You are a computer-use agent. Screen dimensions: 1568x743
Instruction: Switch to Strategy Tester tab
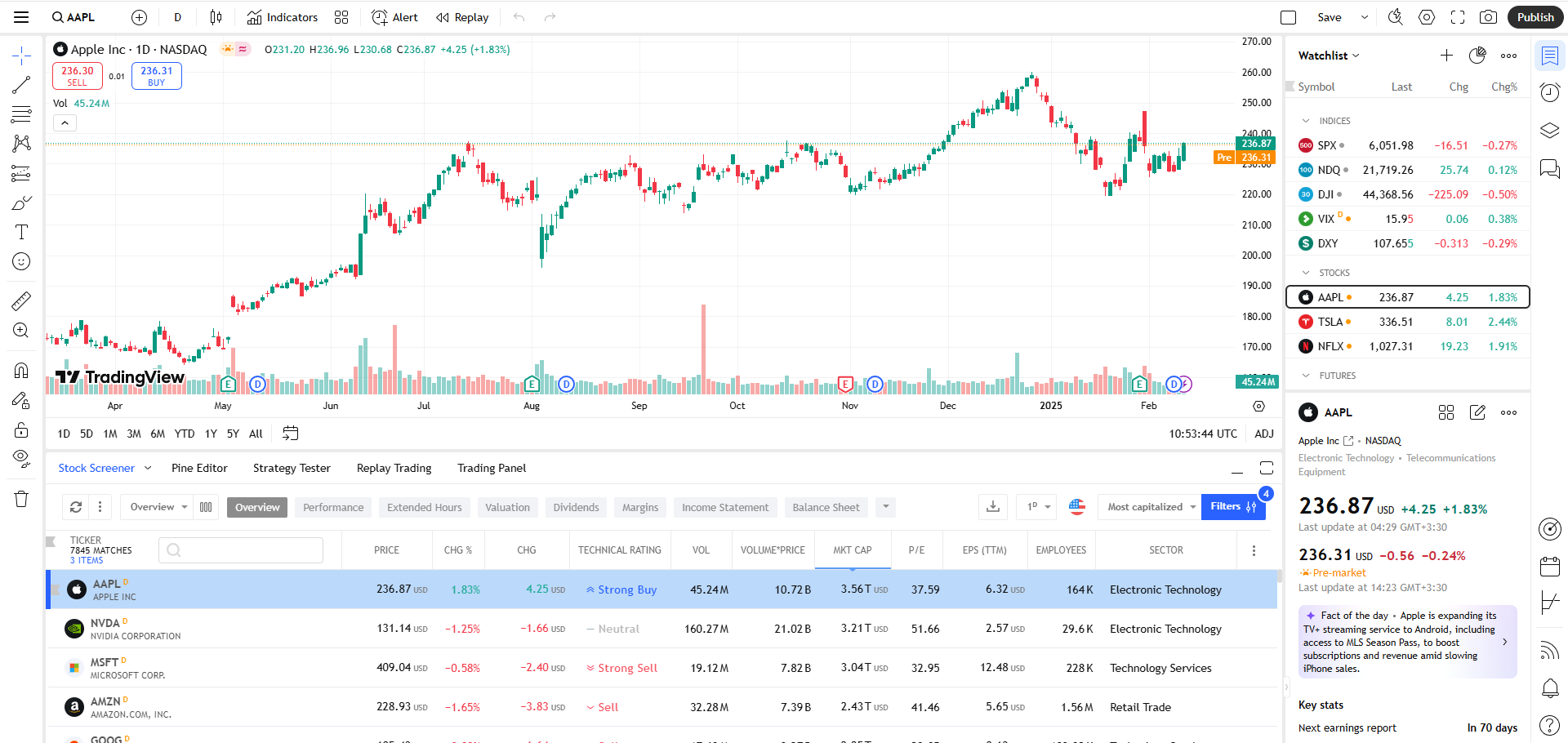click(x=292, y=468)
